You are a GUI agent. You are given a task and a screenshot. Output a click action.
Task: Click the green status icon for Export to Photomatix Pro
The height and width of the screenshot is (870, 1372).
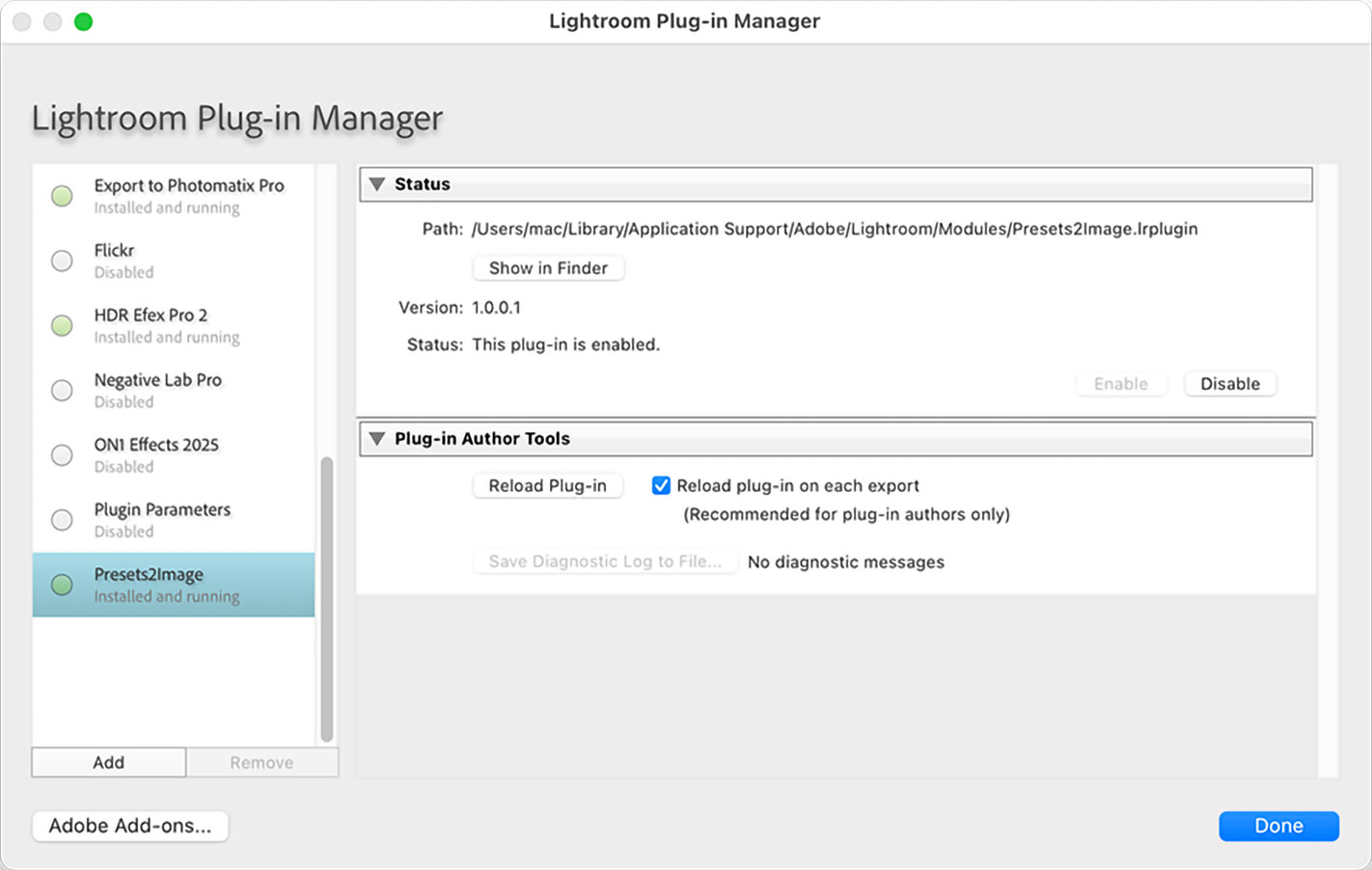pos(62,196)
